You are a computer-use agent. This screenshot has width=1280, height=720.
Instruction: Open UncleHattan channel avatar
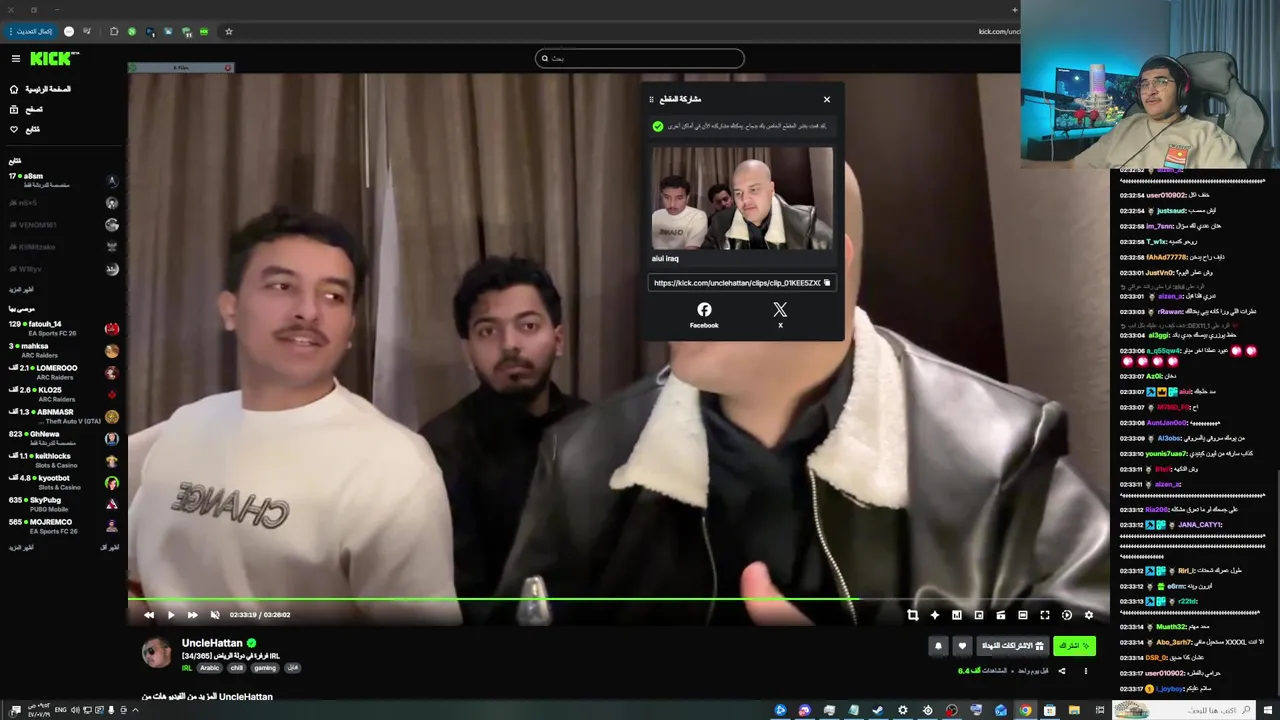[157, 652]
